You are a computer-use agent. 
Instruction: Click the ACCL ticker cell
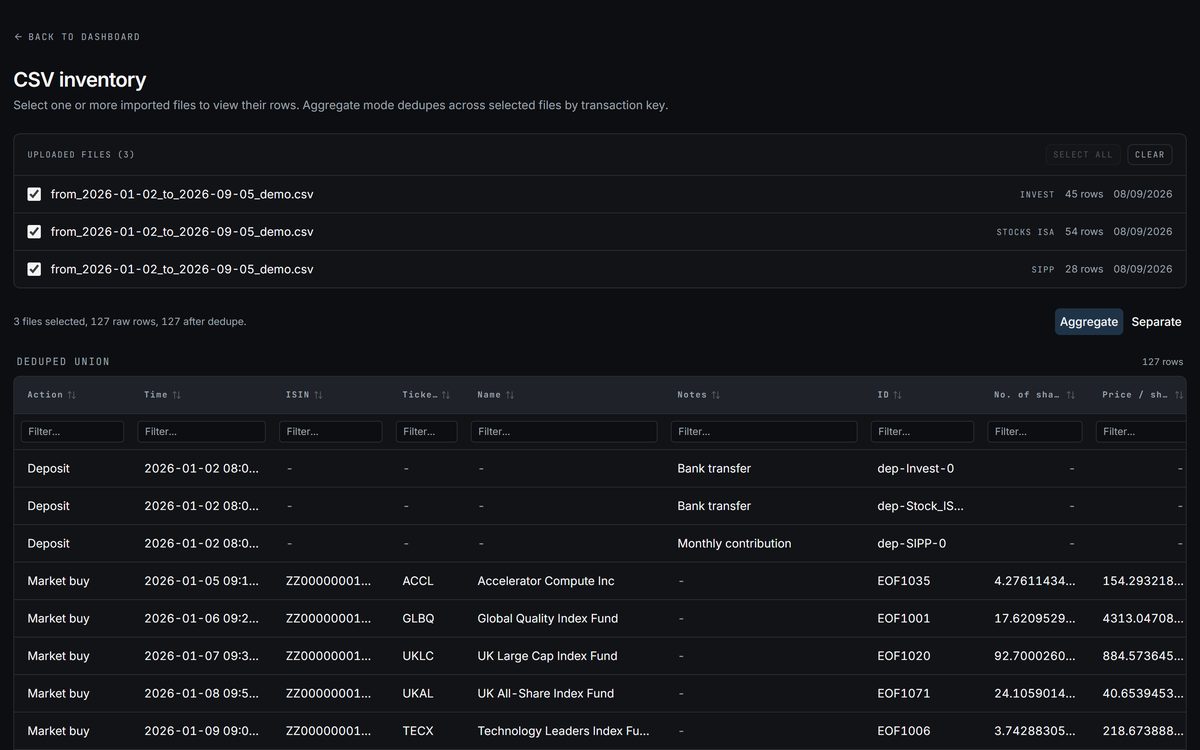pyautogui.click(x=418, y=581)
